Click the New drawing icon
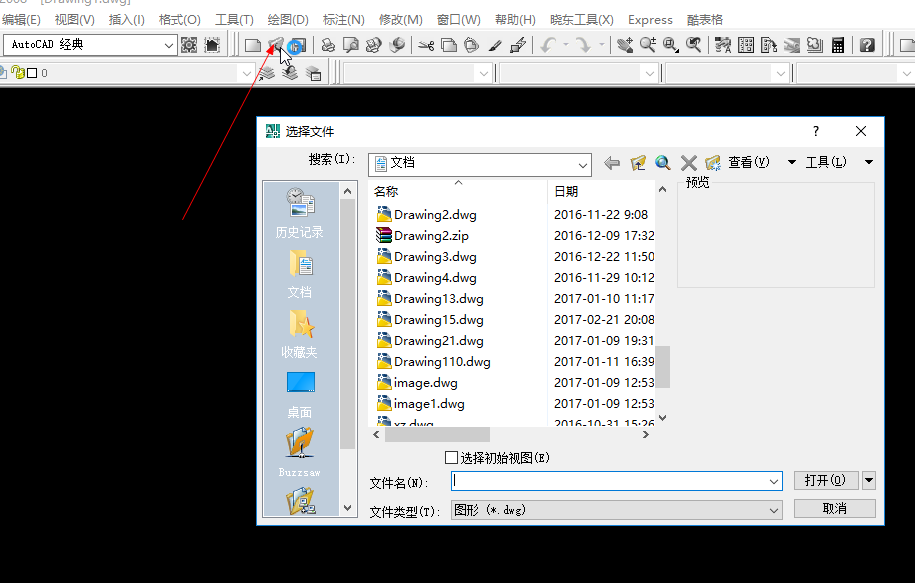Image resolution: width=915 pixels, height=583 pixels. (x=252, y=45)
